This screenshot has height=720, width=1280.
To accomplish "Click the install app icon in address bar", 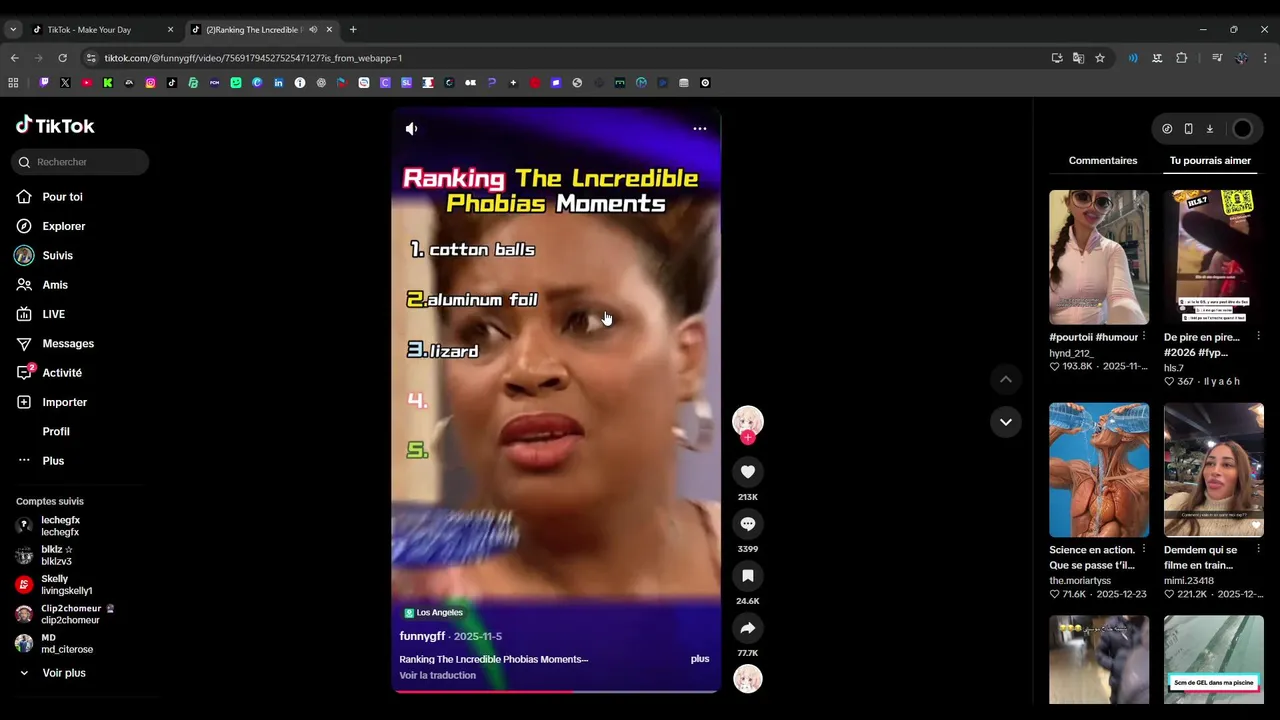I will click(1057, 58).
